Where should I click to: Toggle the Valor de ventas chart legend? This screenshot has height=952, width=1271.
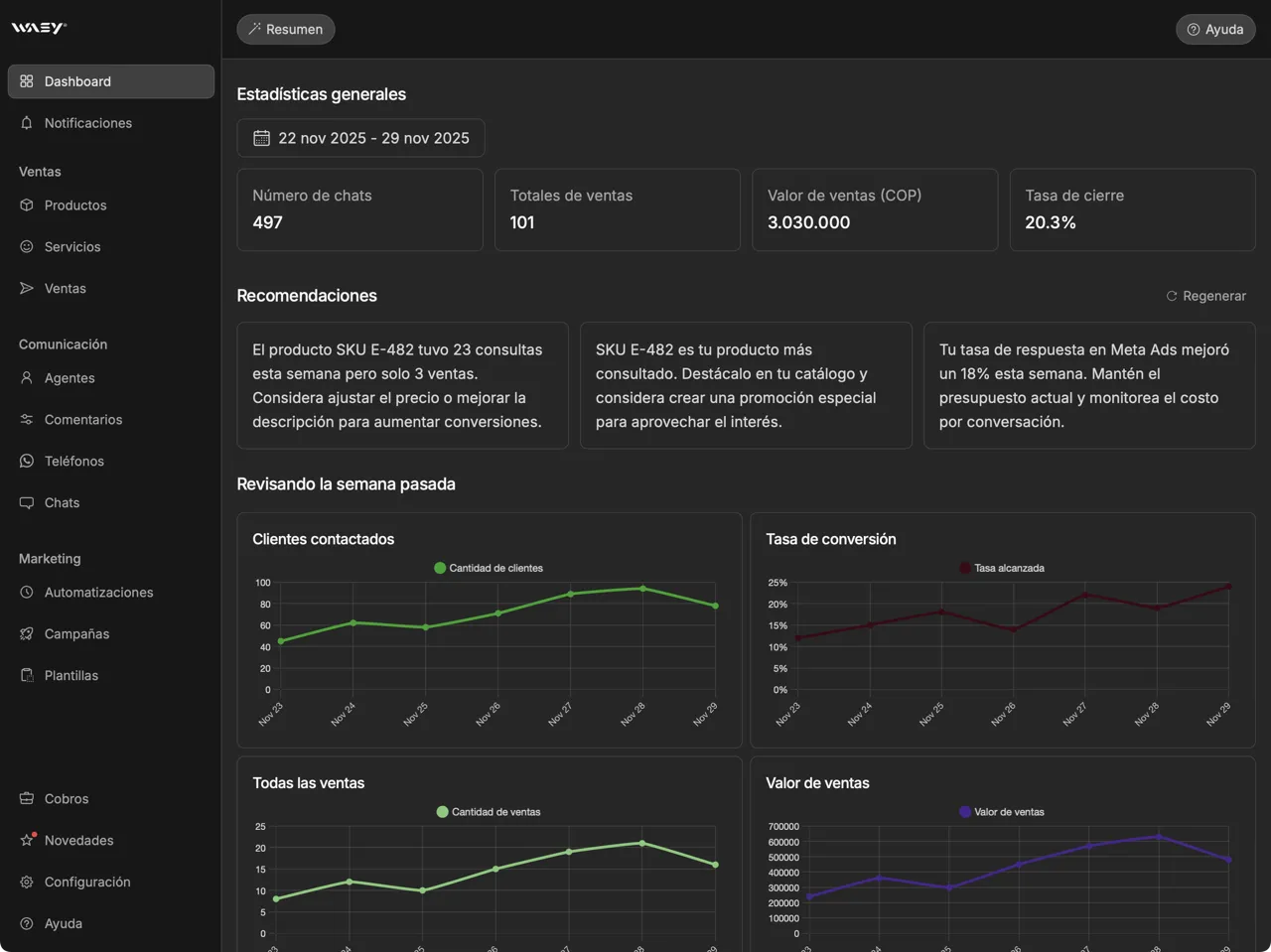[x=1001, y=811]
